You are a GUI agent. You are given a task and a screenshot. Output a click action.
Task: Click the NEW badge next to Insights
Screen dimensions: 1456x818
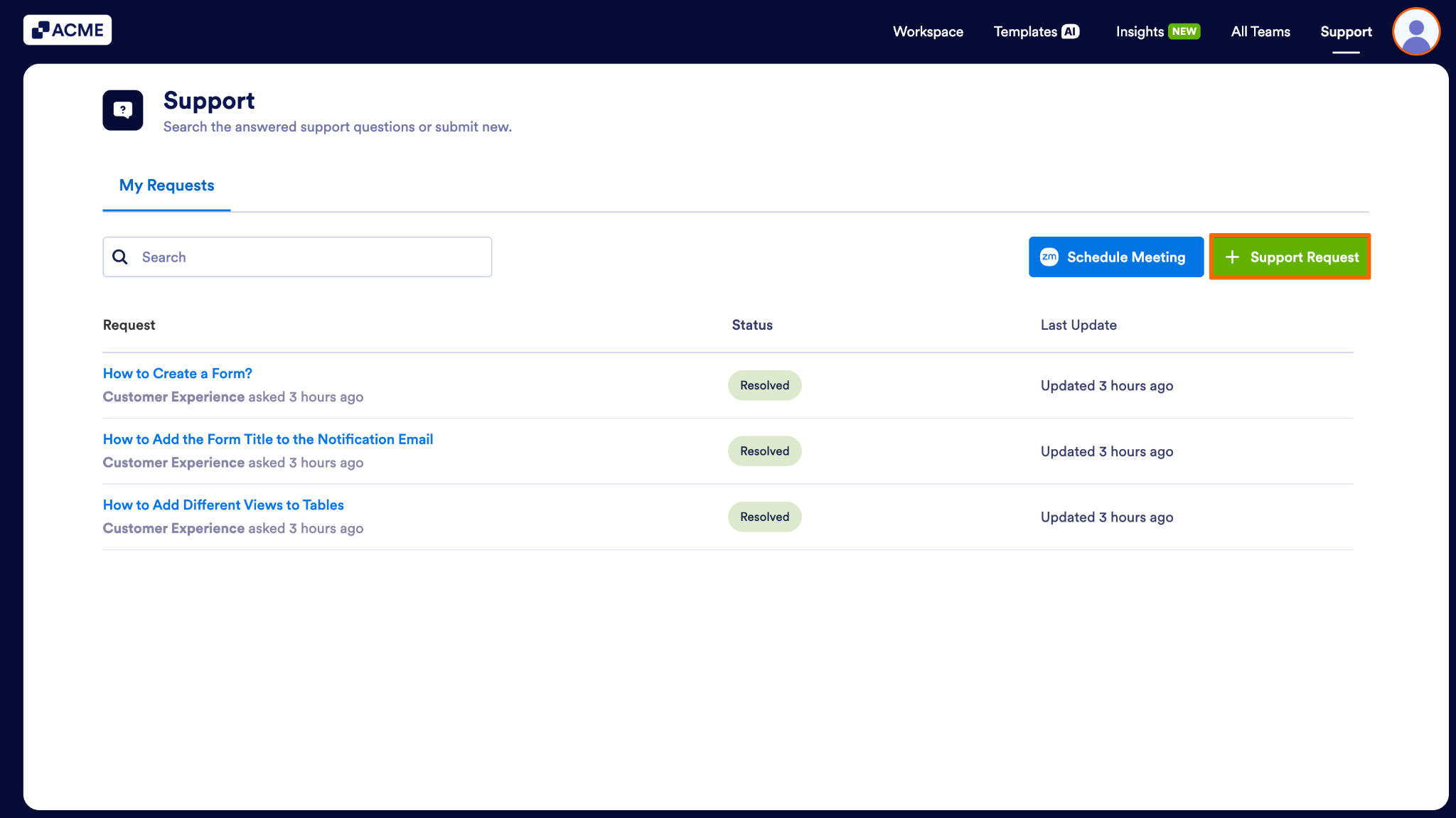pos(1182,31)
